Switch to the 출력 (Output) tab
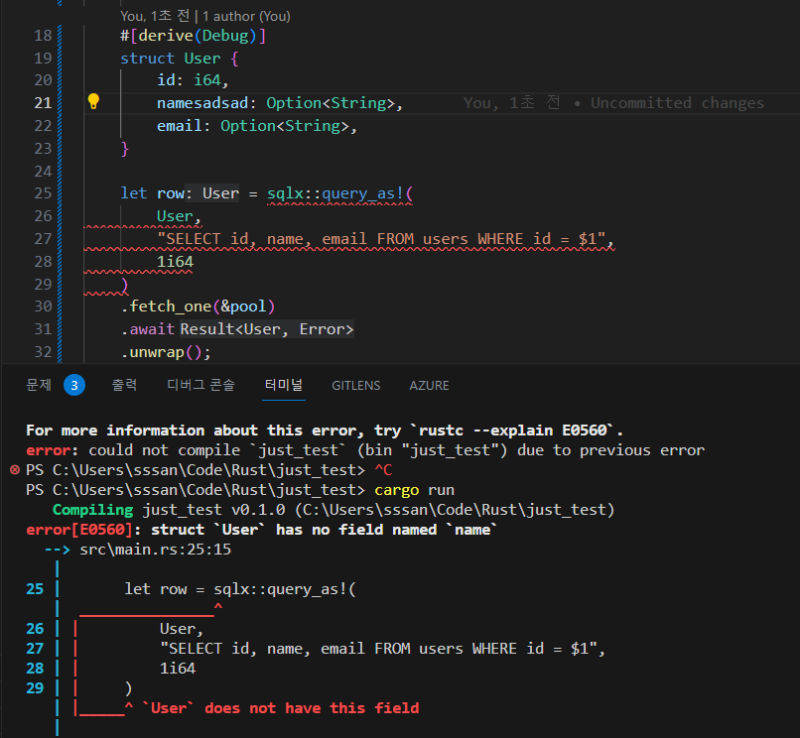 coord(125,385)
